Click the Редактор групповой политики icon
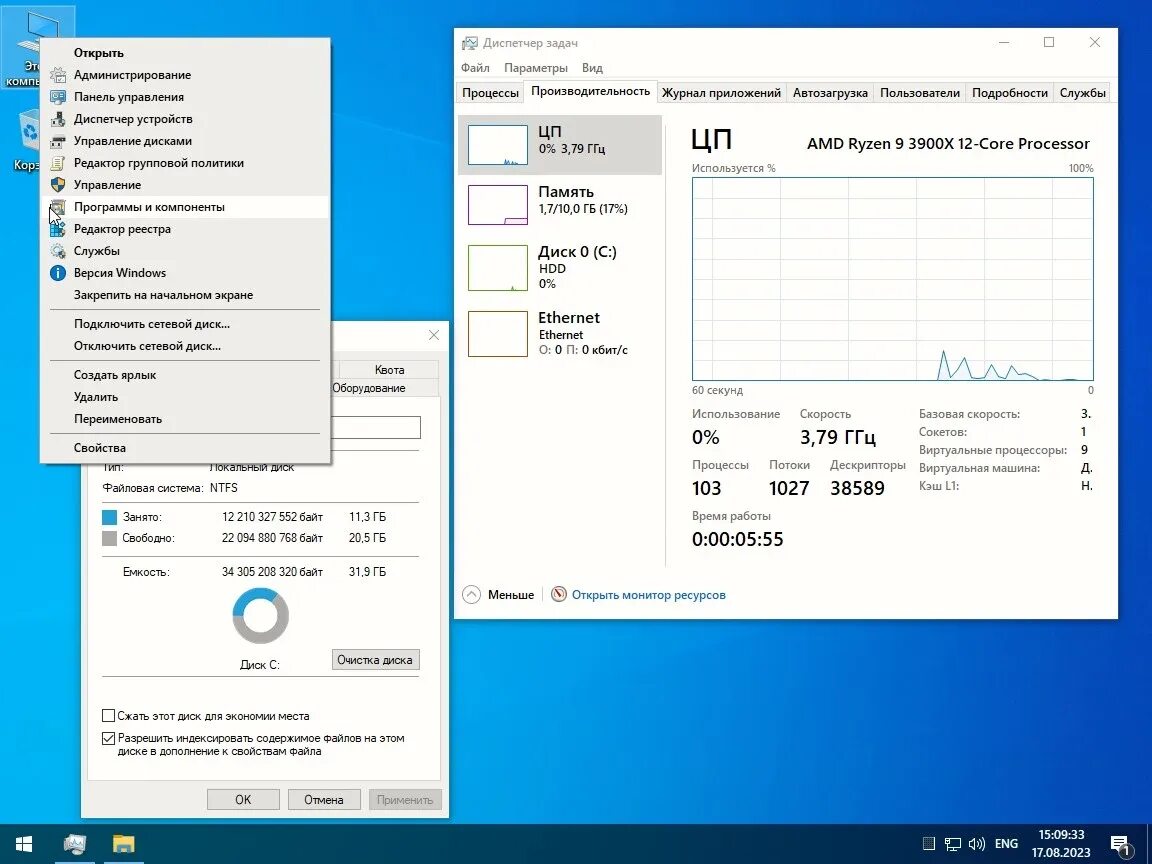This screenshot has width=1152, height=864. [57, 163]
